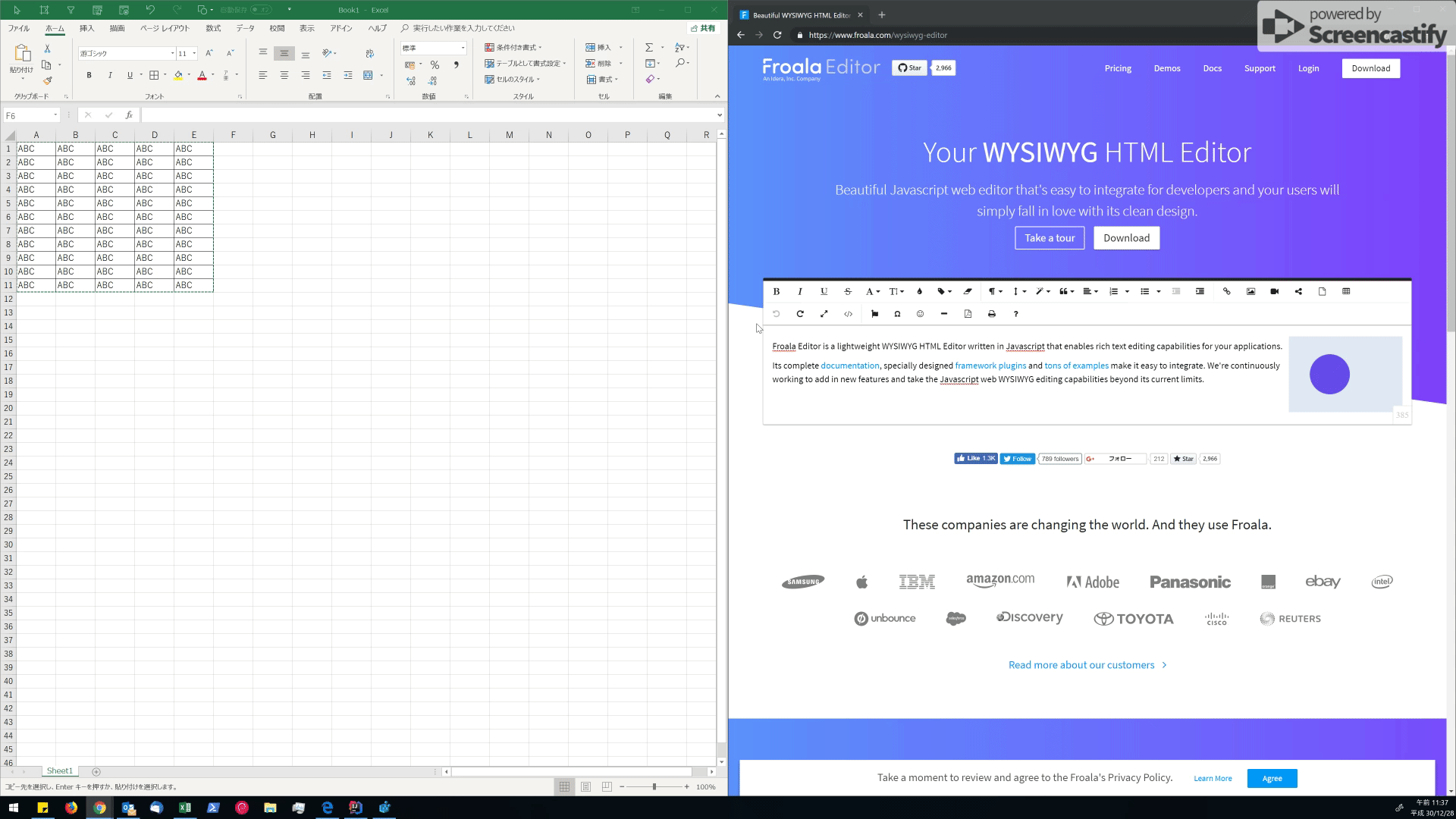
Task: Click the Chrome address bar URL
Action: (x=877, y=35)
